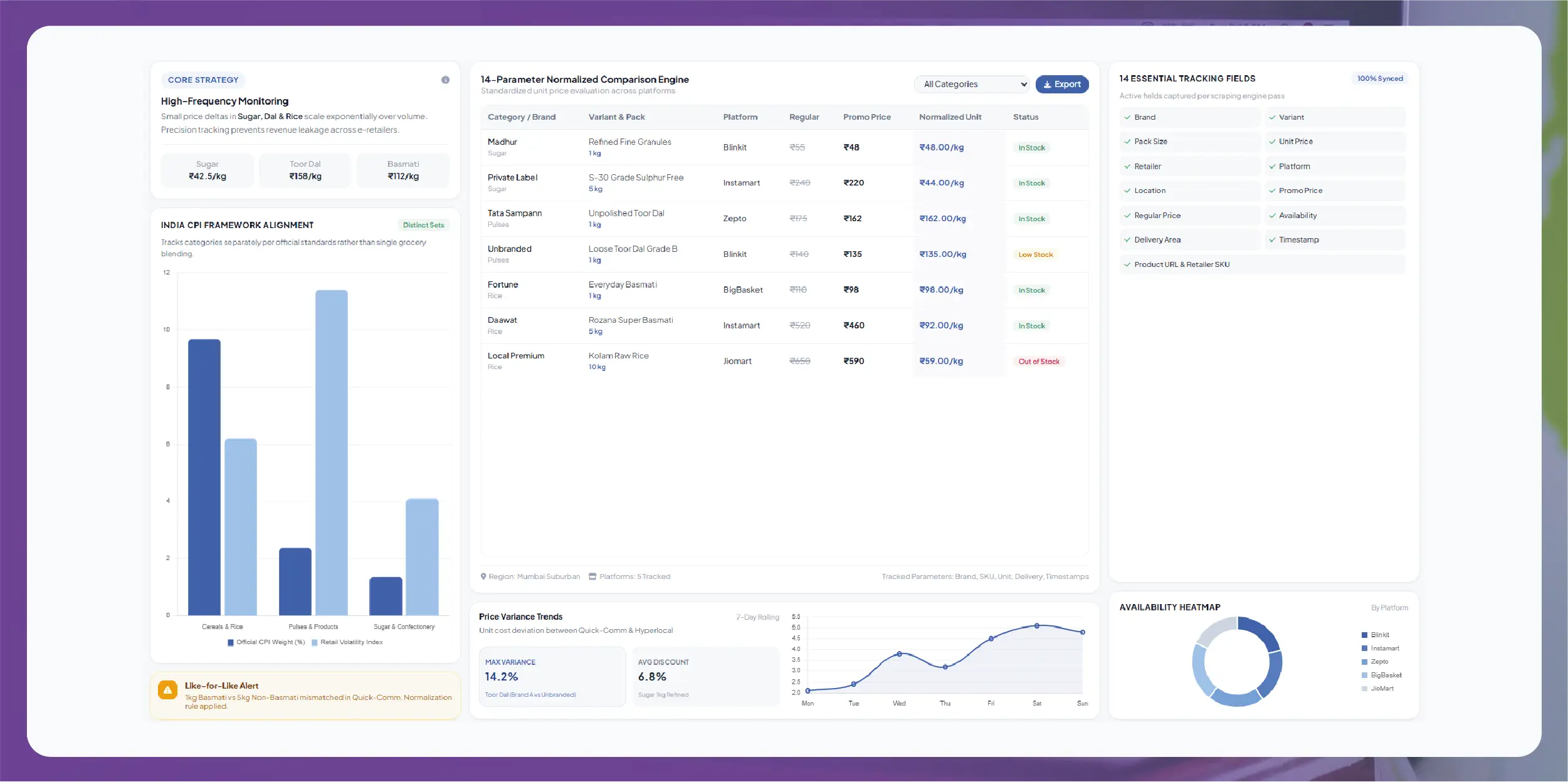Select the Toor Dal price tile
The height and width of the screenshot is (782, 1568).
click(x=305, y=170)
